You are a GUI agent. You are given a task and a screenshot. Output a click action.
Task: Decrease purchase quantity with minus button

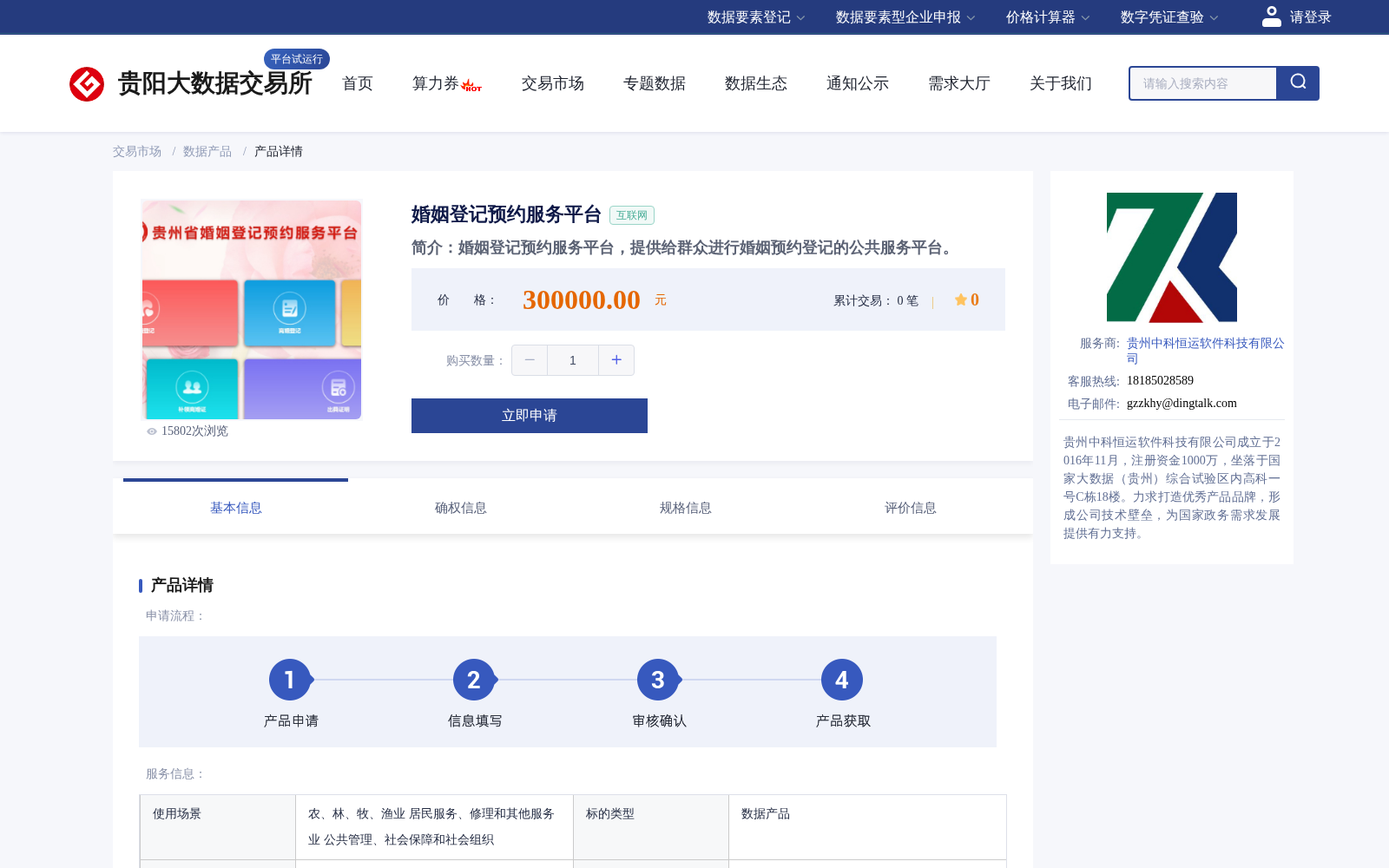tap(530, 360)
